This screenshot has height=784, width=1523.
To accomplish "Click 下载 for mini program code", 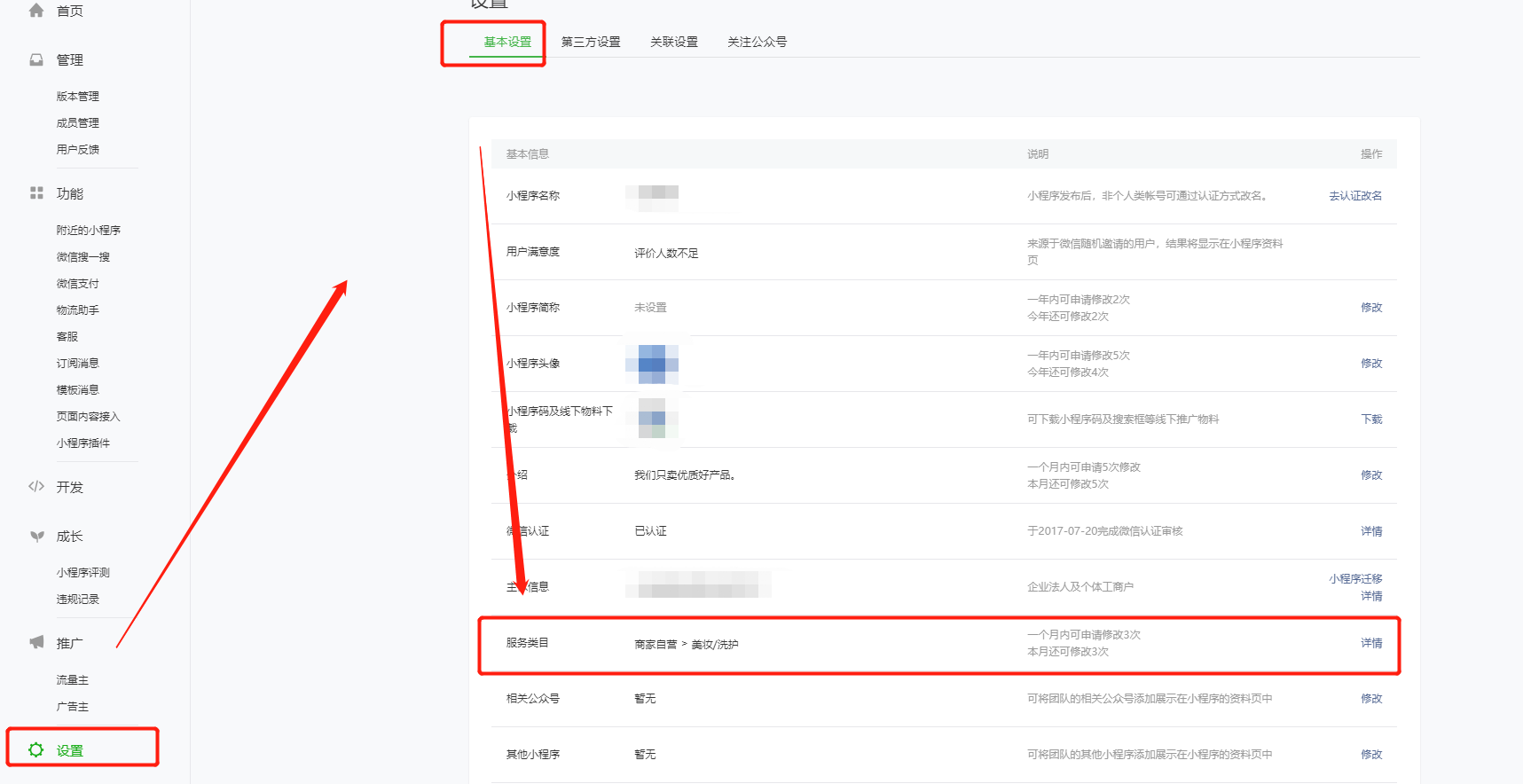I will 1371,419.
